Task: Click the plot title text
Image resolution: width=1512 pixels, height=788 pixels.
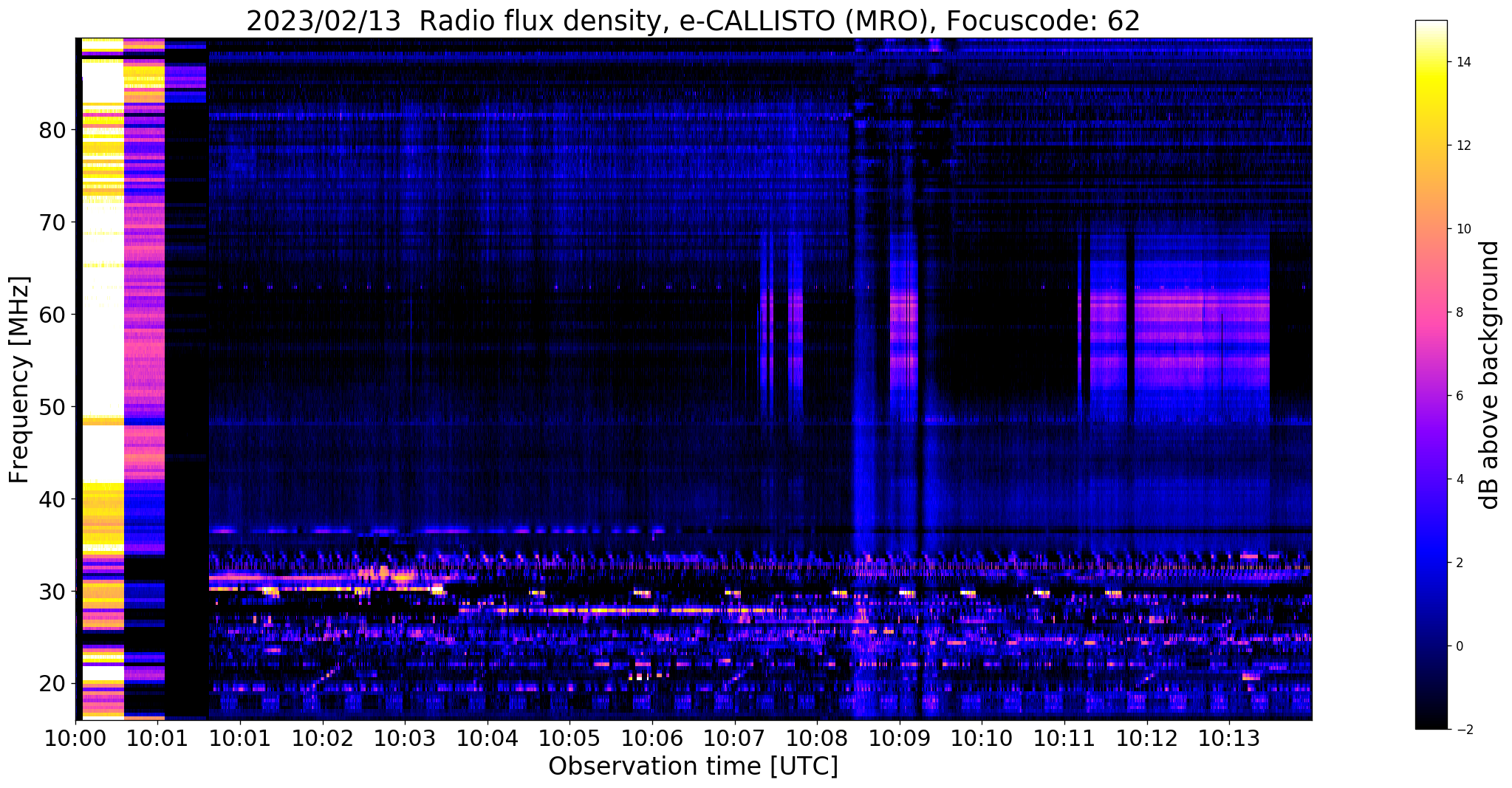Action: coord(693,21)
